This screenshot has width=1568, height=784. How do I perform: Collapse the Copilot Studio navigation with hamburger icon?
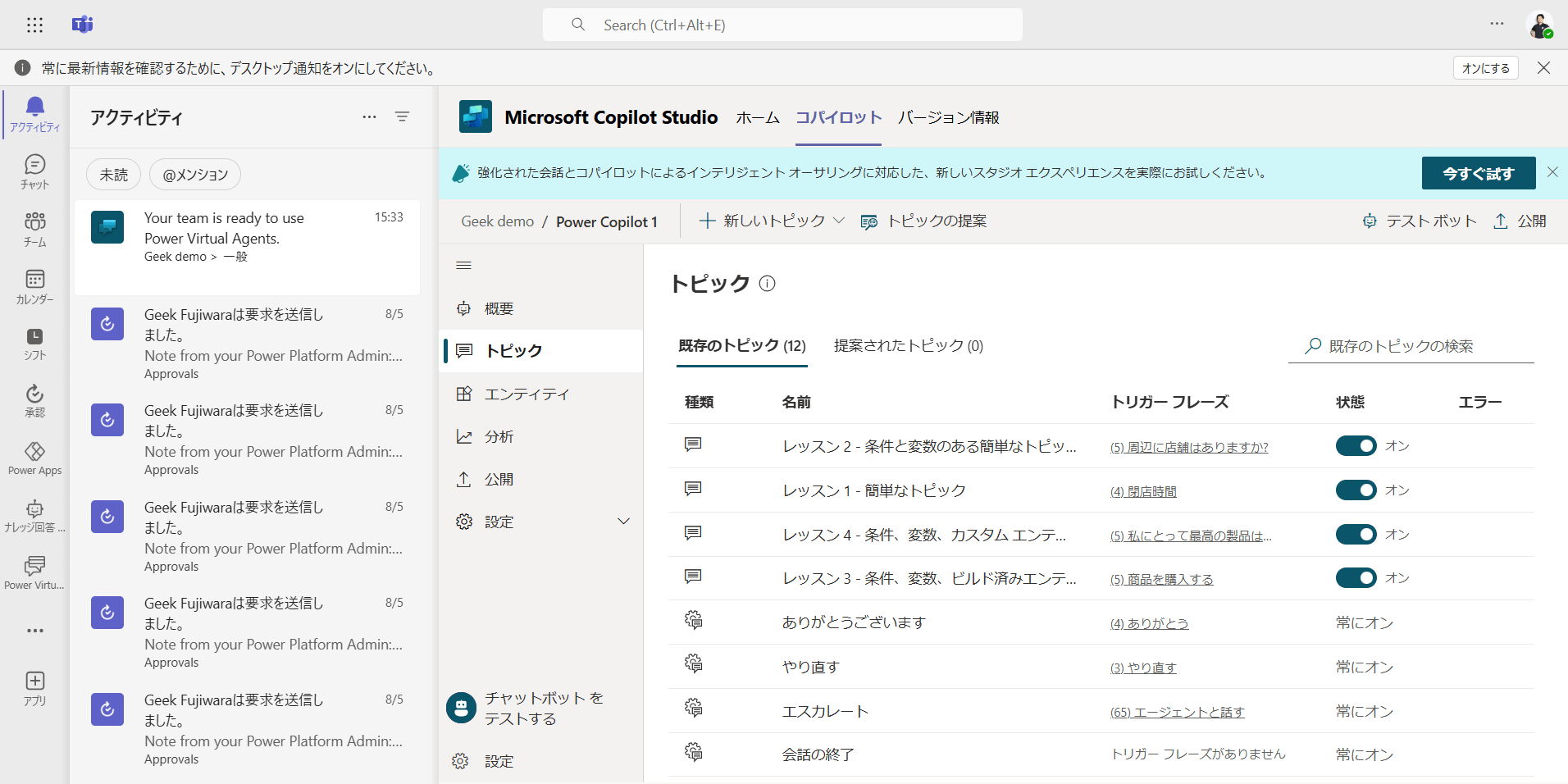pyautogui.click(x=463, y=264)
